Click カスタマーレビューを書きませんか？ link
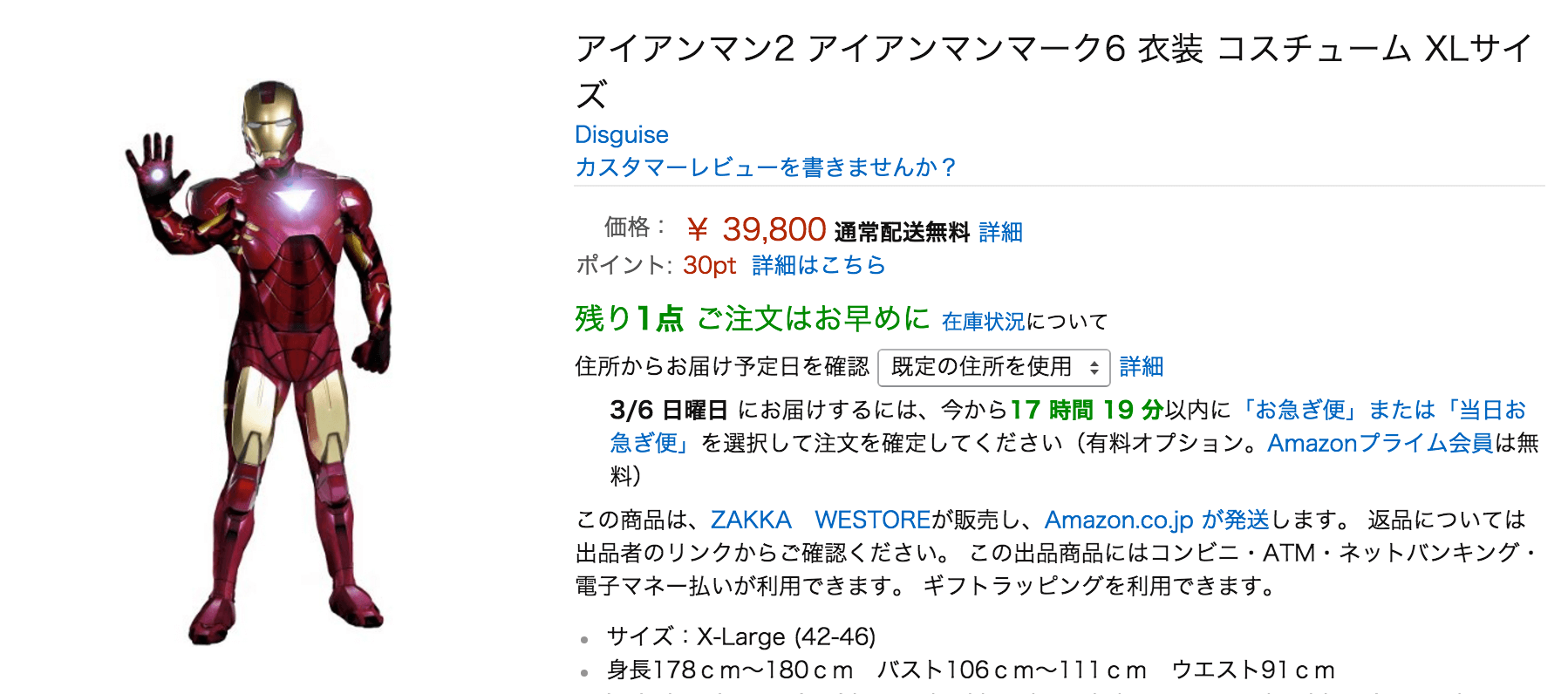Viewport: 1568px width, 694px height. pyautogui.click(x=765, y=167)
